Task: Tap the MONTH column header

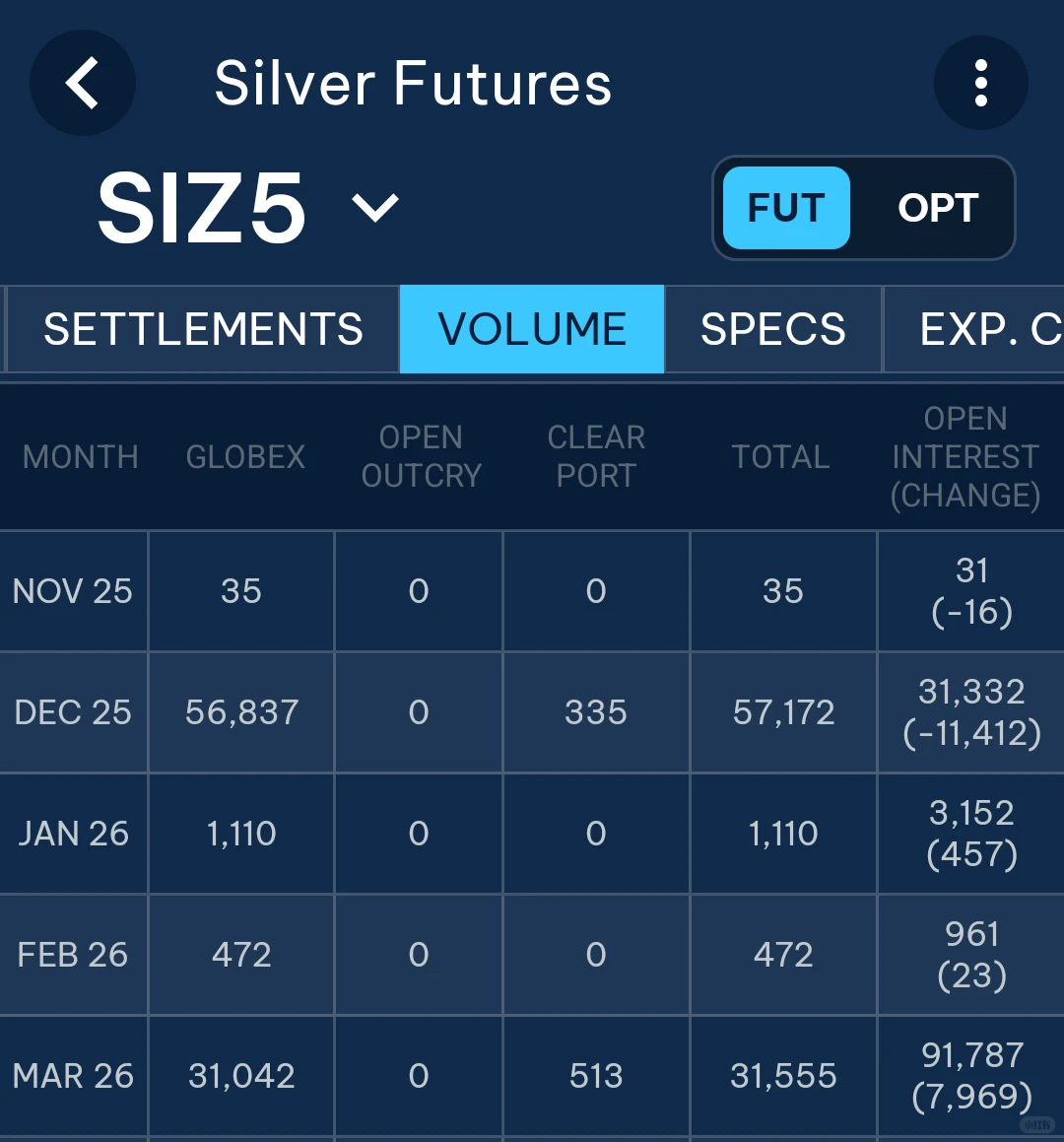Action: point(80,457)
